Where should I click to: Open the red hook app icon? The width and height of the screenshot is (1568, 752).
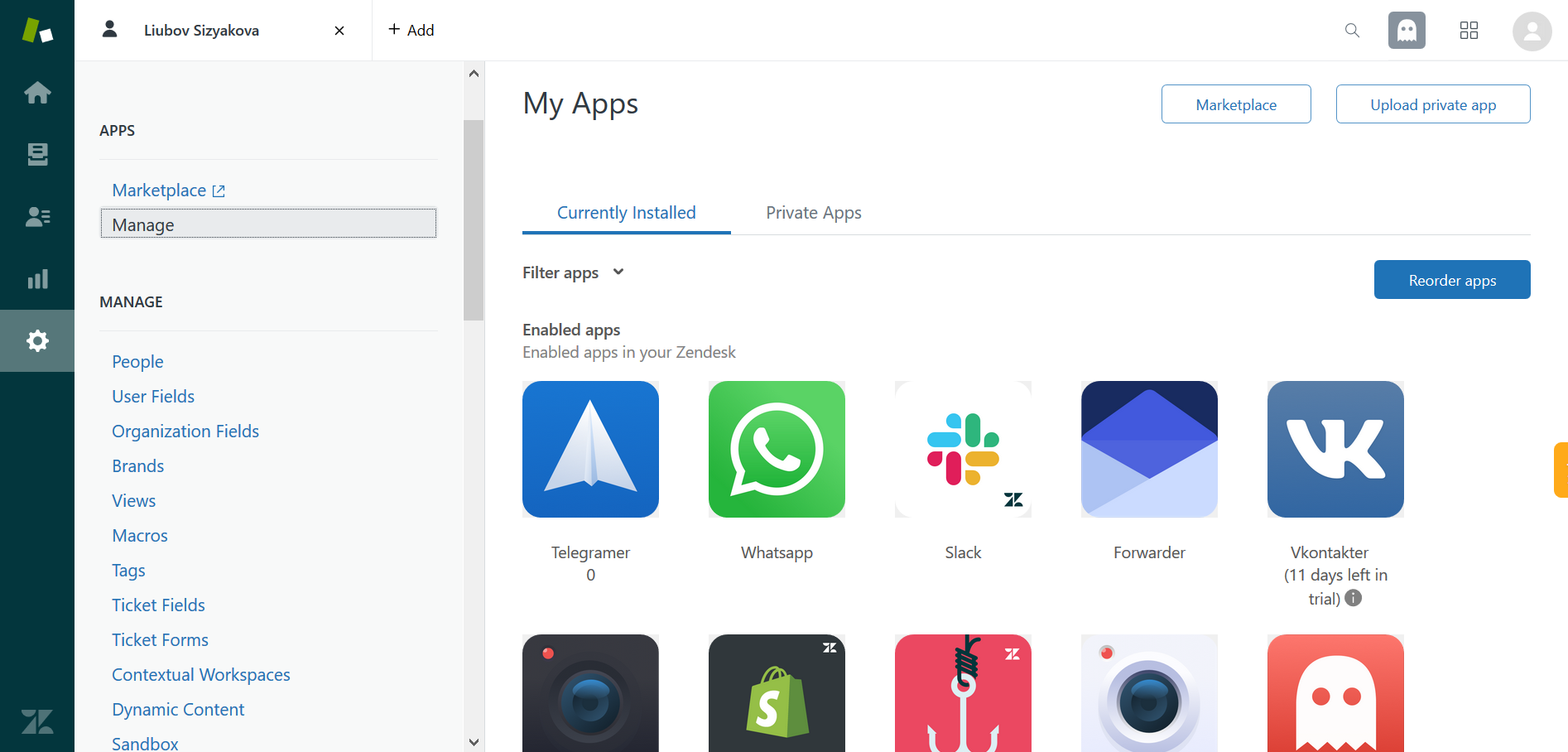point(963,693)
